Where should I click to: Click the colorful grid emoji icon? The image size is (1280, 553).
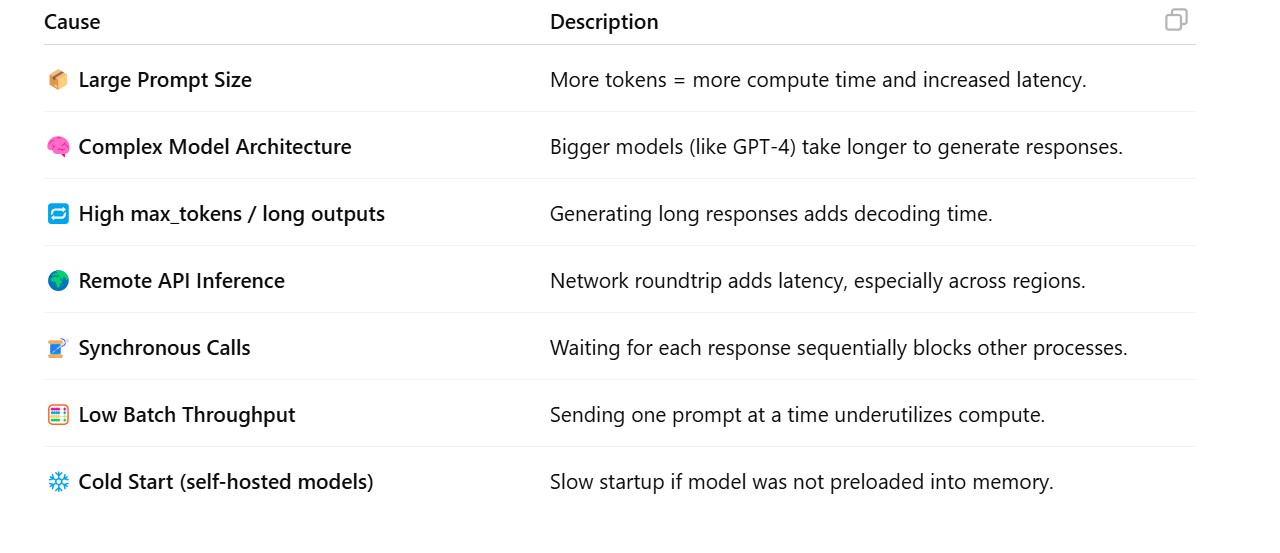click(x=58, y=415)
